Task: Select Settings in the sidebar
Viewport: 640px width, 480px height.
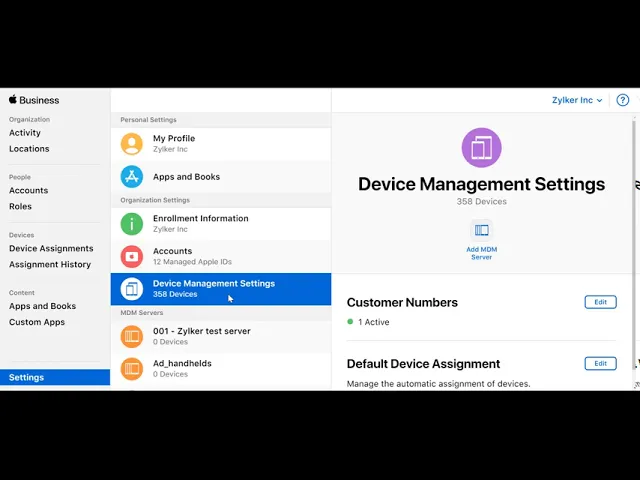Action: coord(55,377)
